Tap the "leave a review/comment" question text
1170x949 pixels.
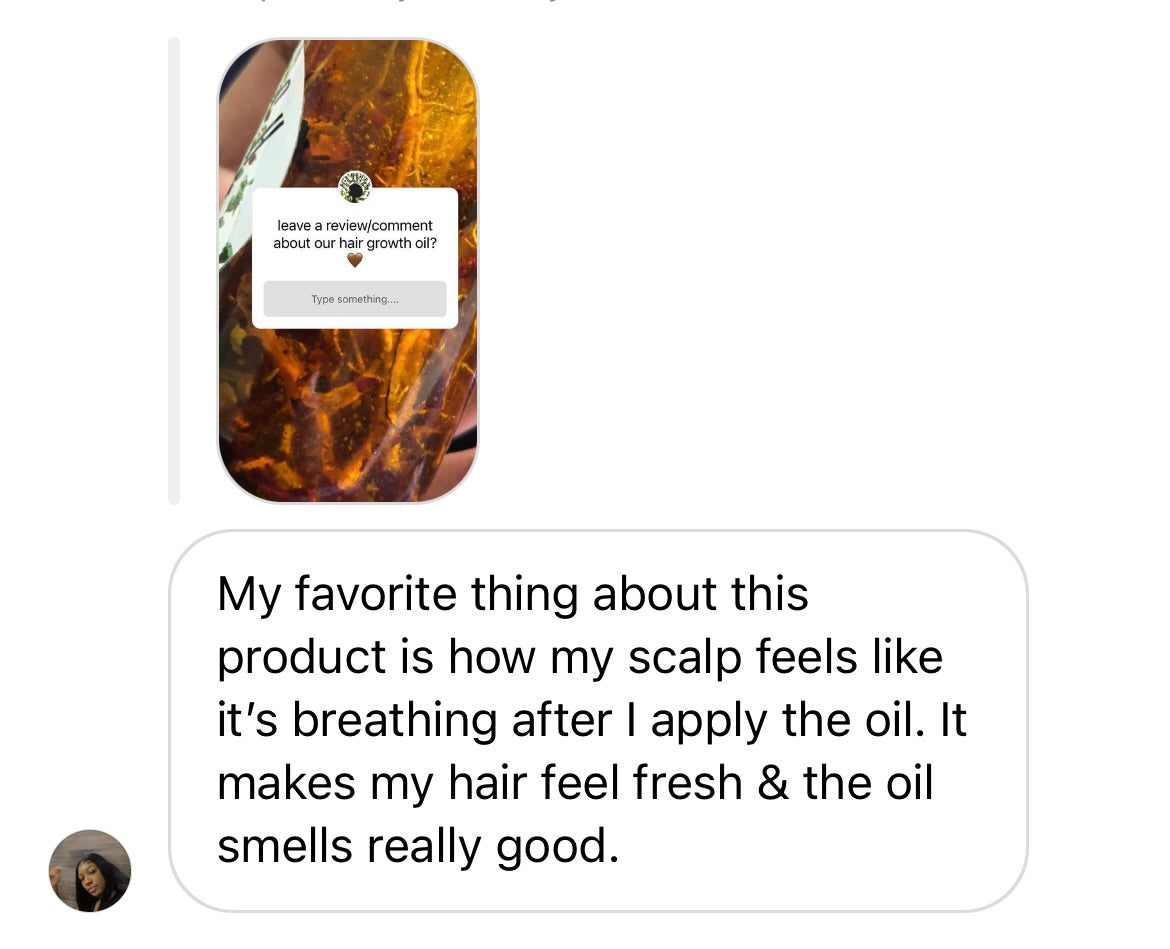point(354,225)
